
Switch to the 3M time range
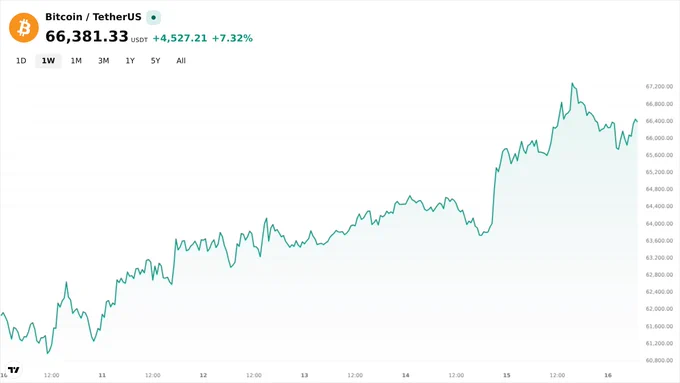tap(103, 61)
